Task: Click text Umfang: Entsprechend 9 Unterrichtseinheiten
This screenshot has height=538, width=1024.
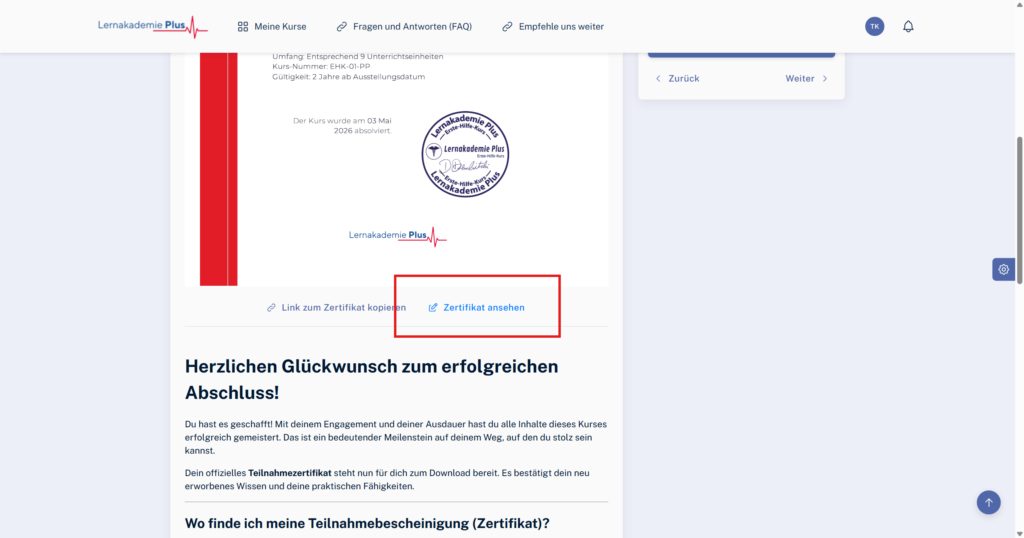Action: pos(358,57)
